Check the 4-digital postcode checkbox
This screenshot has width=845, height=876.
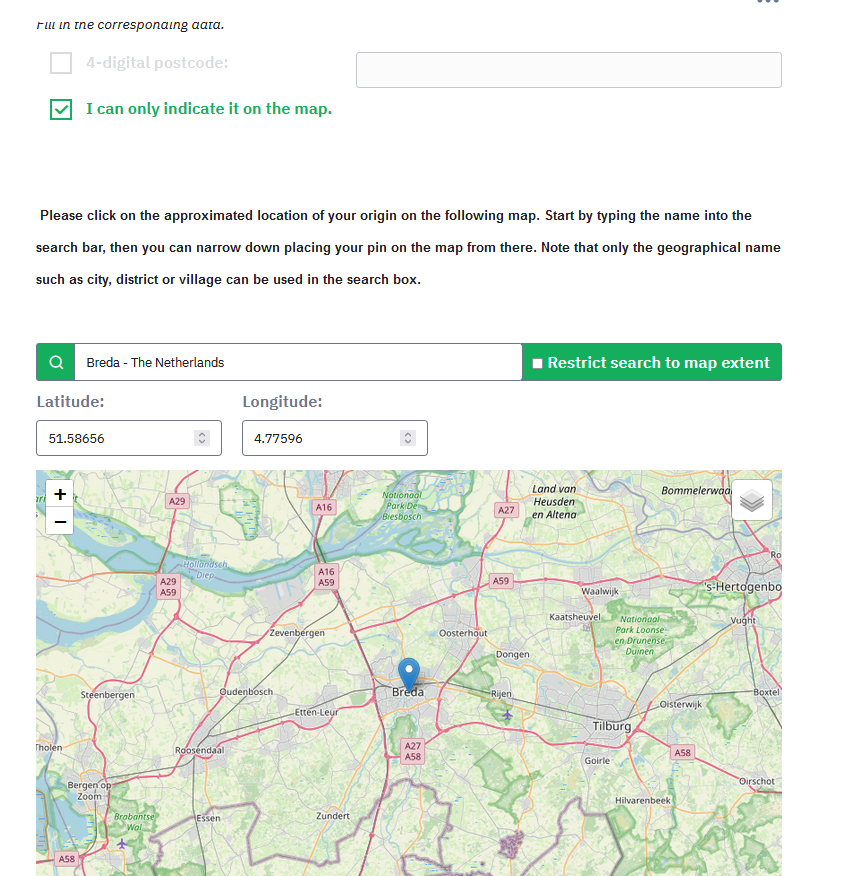tap(61, 63)
